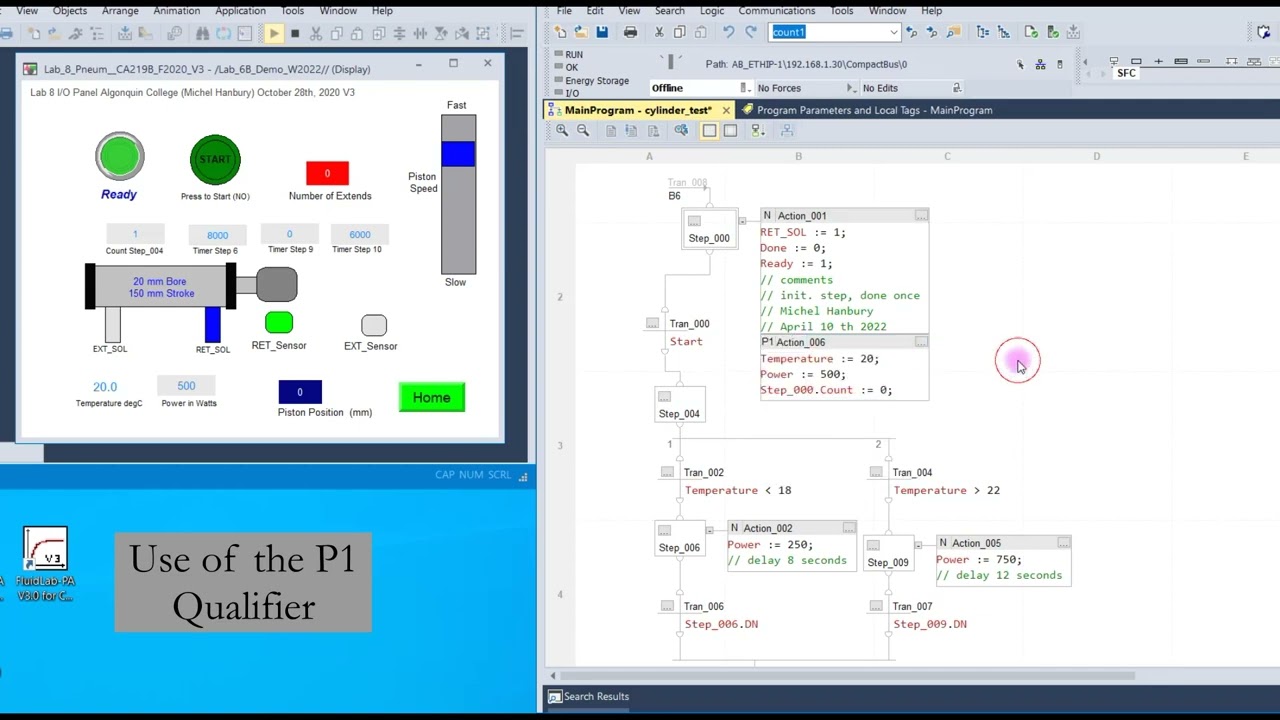
Task: Click the small box beside Tran_006
Action: 667,606
